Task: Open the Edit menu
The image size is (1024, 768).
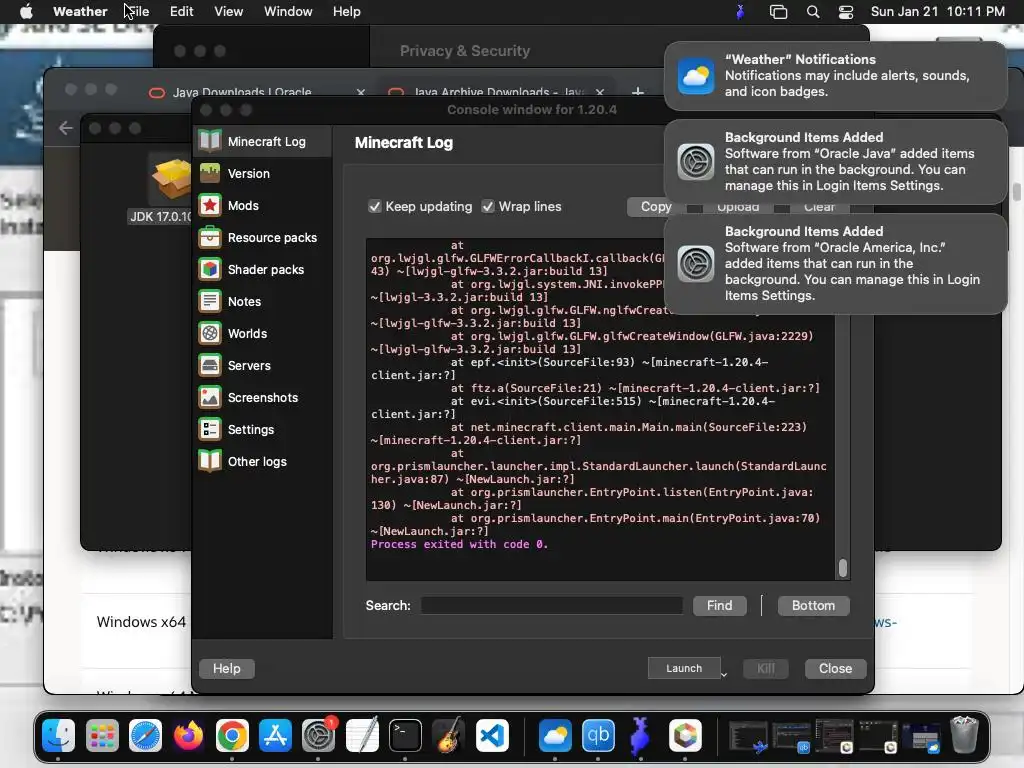Action: (181, 12)
